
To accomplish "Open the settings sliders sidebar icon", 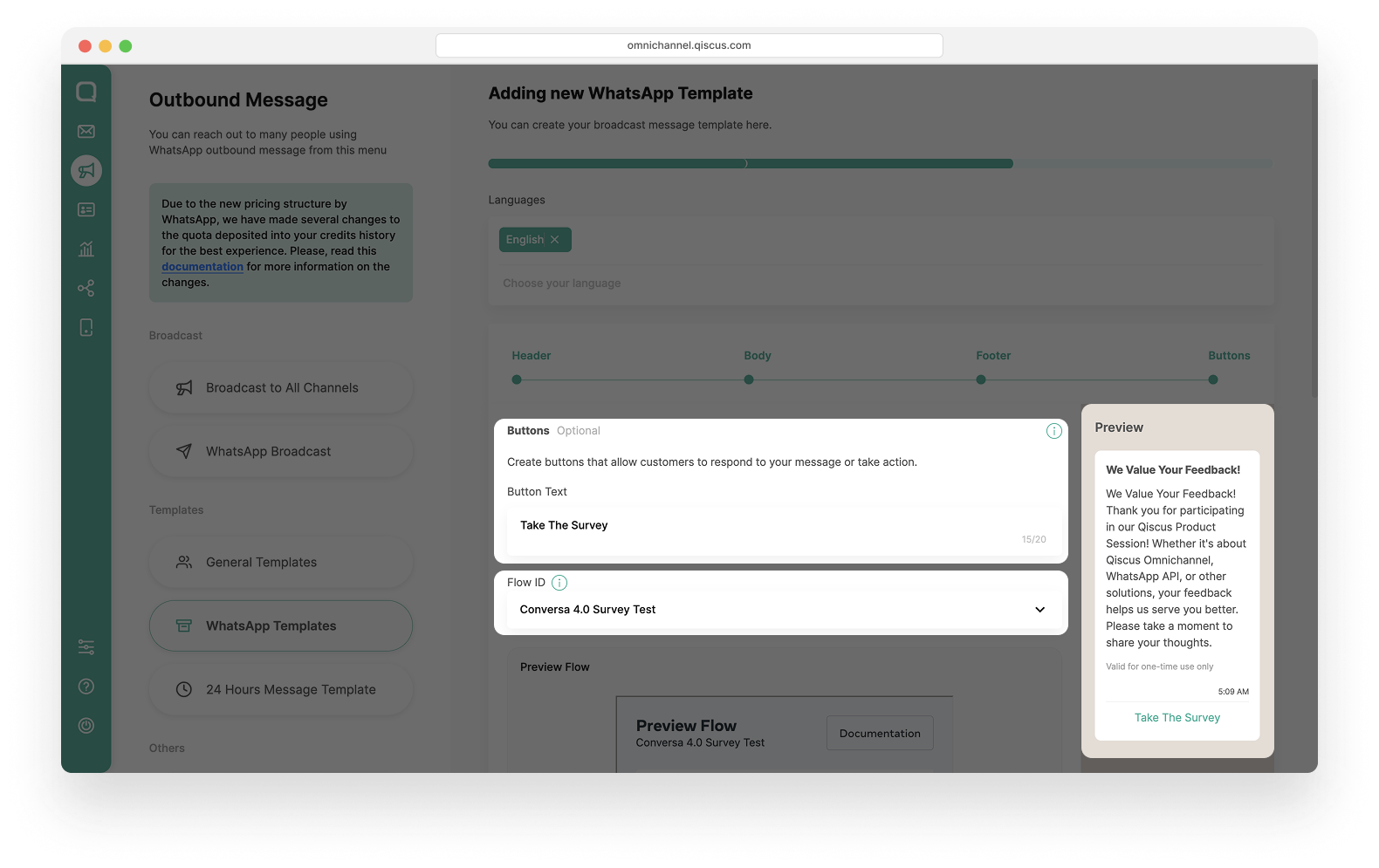I will tap(86, 647).
